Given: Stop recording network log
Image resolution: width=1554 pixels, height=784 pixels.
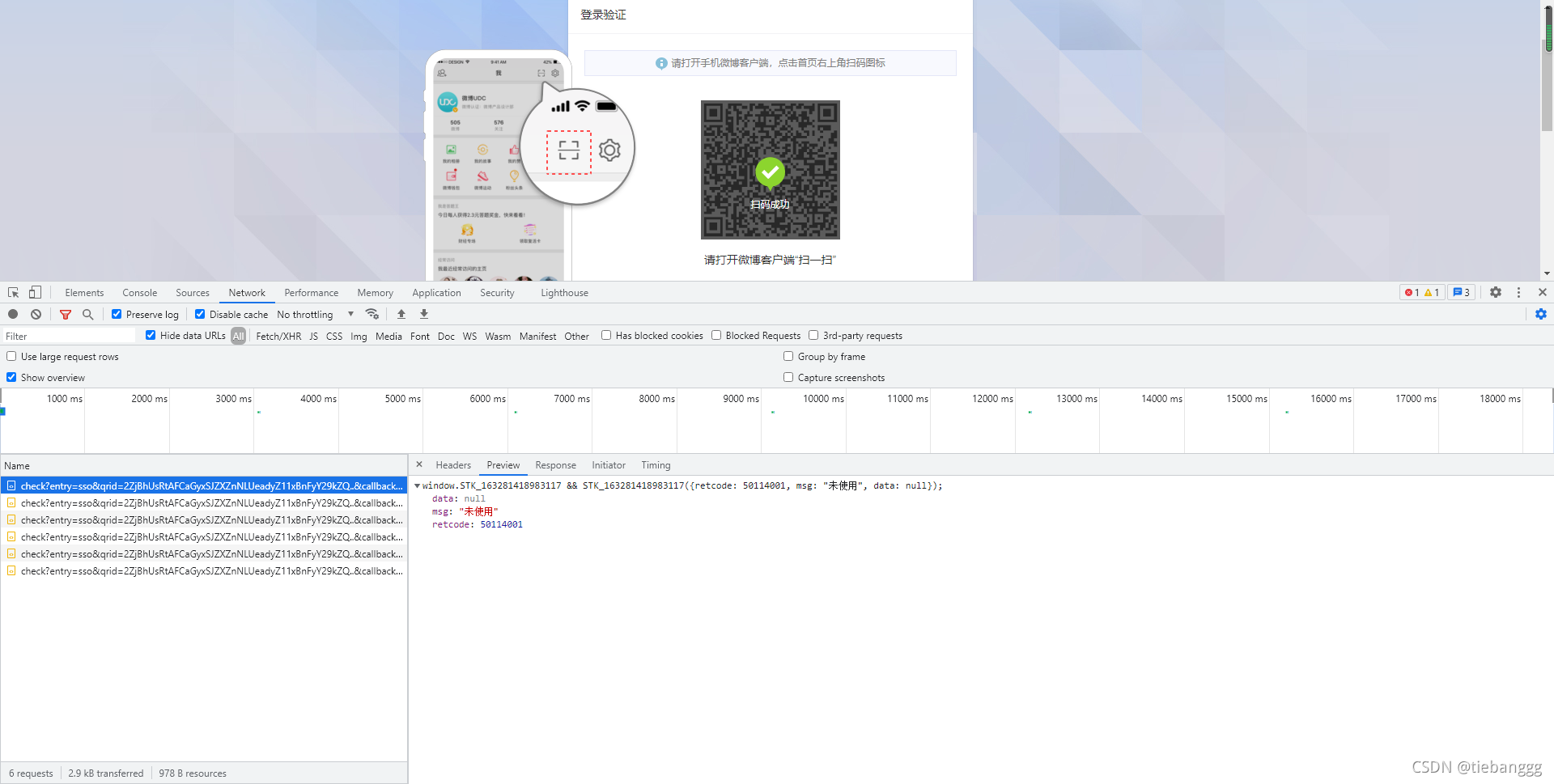Looking at the screenshot, I should point(13,314).
